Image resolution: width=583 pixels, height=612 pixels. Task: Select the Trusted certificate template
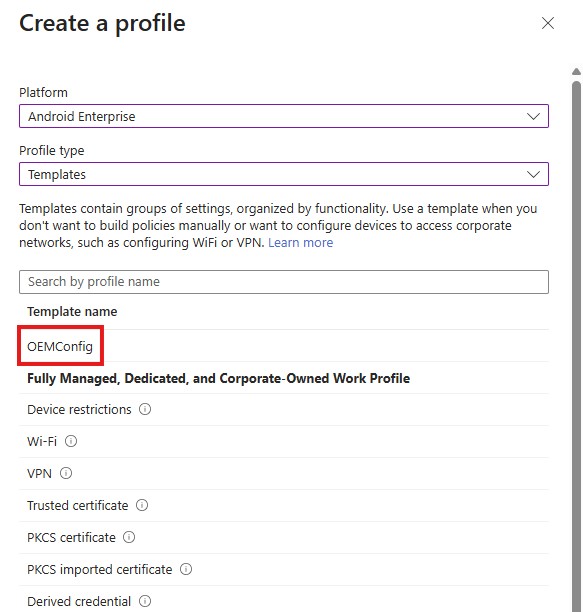tap(284, 505)
